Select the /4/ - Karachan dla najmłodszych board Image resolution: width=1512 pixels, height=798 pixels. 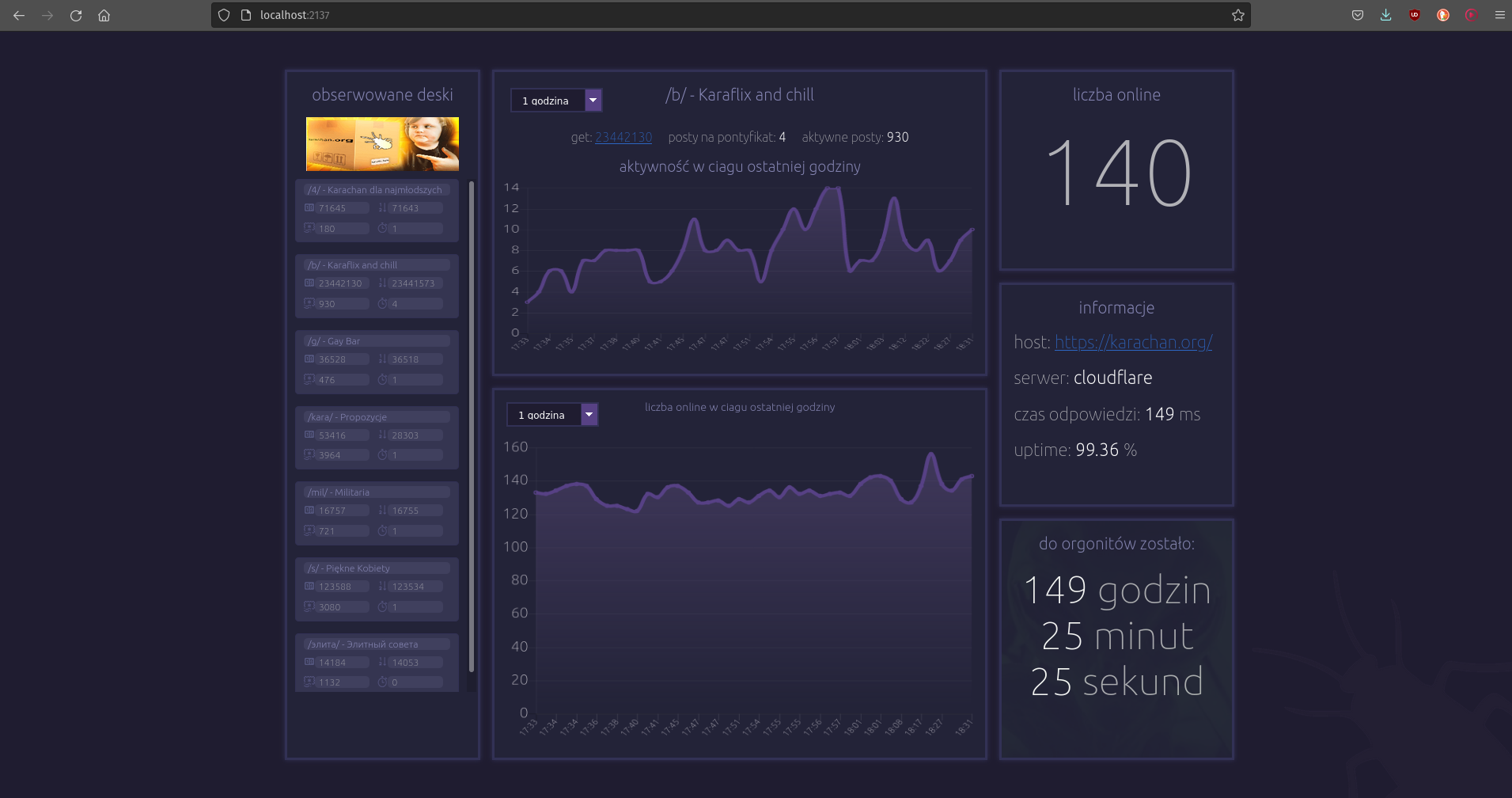point(377,211)
